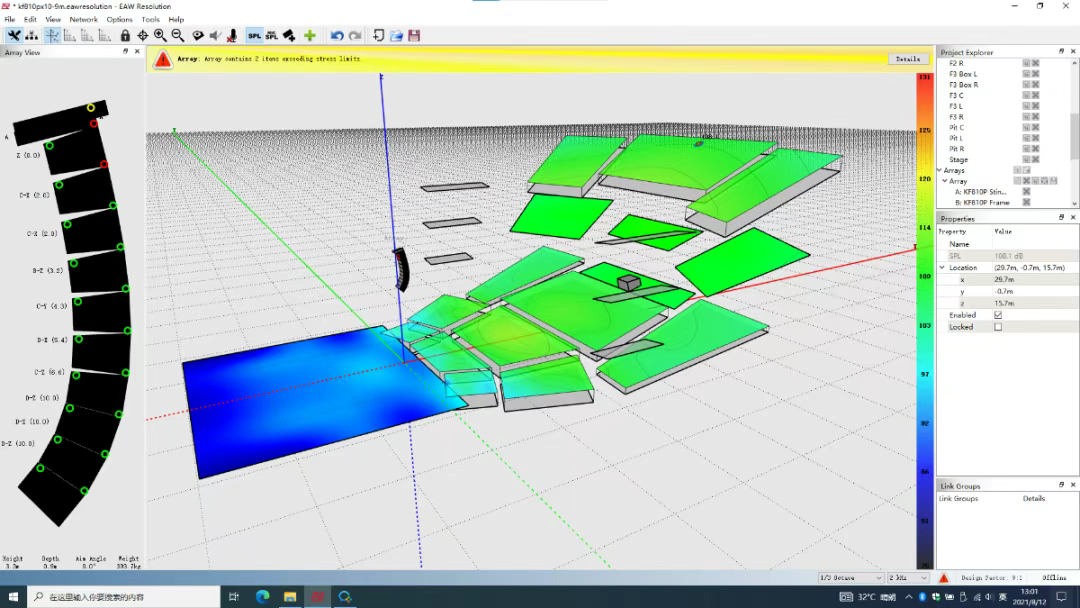Image resolution: width=1080 pixels, height=608 pixels.
Task: Collapse the Arrays tree node
Action: coord(940,171)
